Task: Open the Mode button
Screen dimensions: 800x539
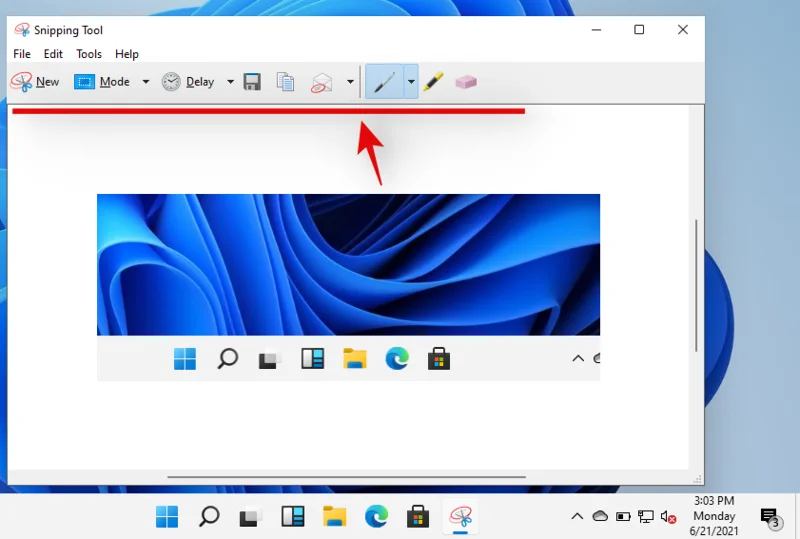Action: coord(102,82)
